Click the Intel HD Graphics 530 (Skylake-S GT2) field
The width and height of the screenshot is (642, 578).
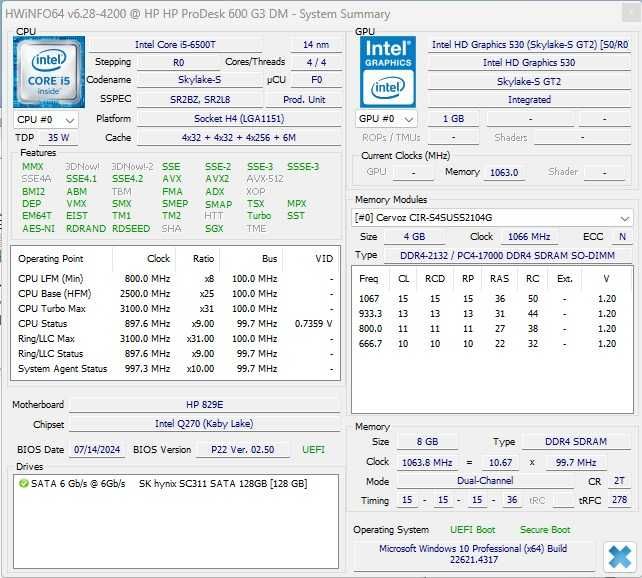(529, 44)
